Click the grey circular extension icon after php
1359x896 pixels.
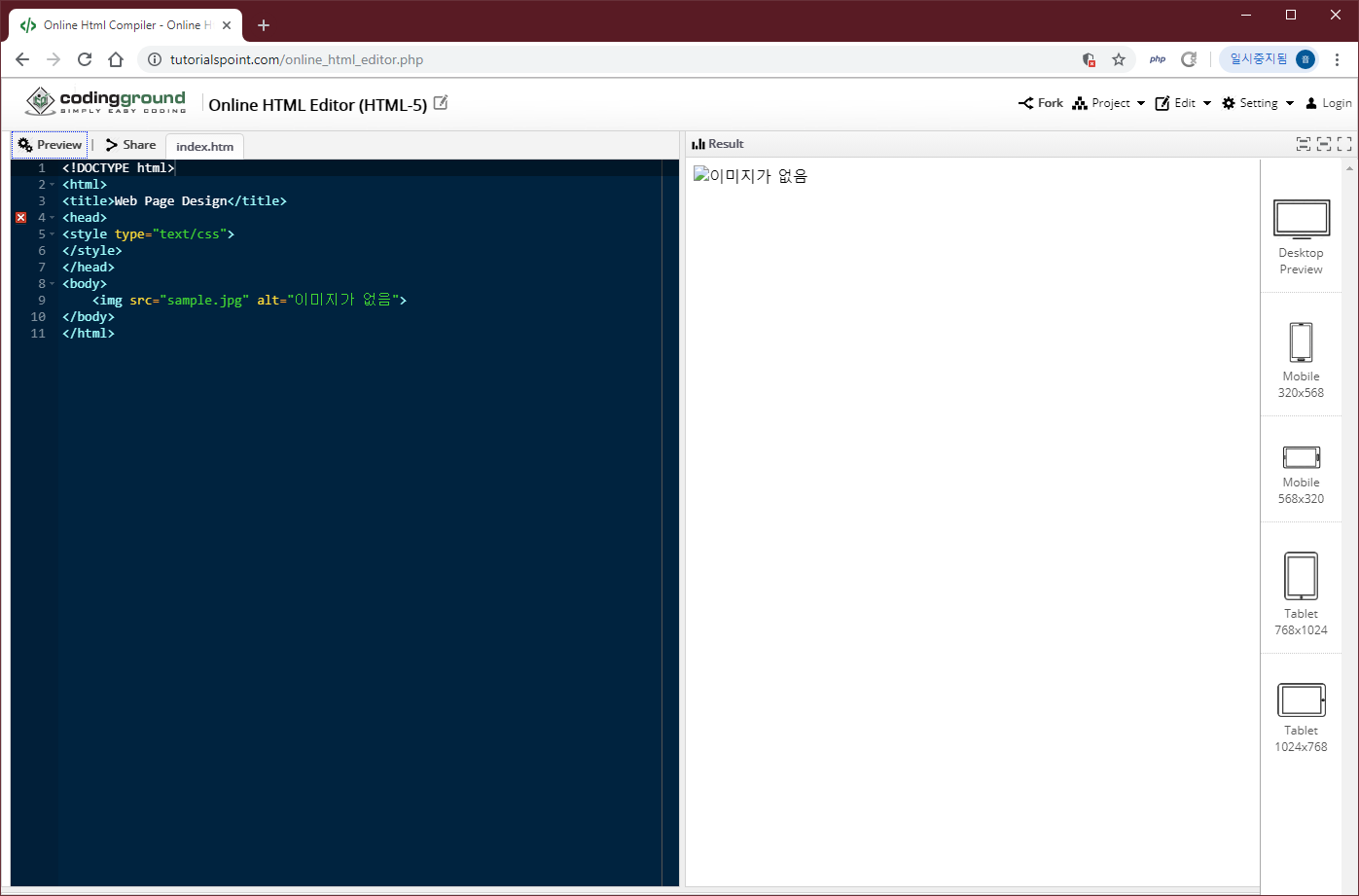[1189, 59]
